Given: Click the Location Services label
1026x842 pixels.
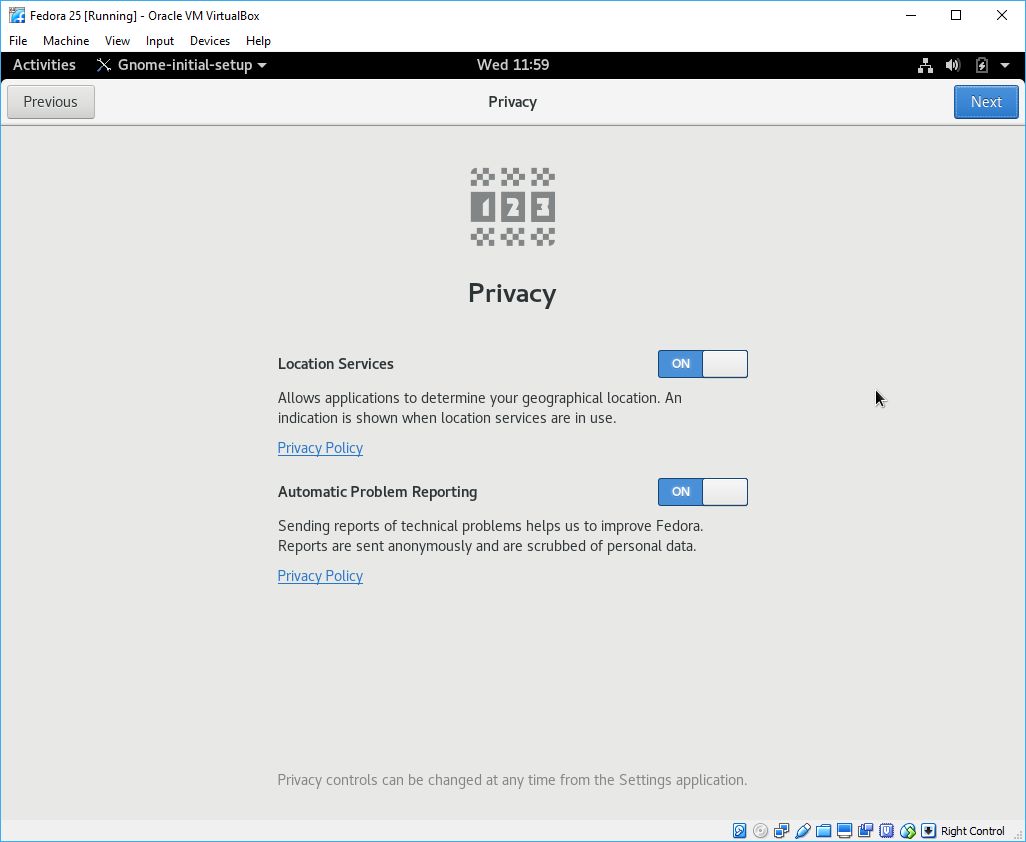Looking at the screenshot, I should point(336,364).
